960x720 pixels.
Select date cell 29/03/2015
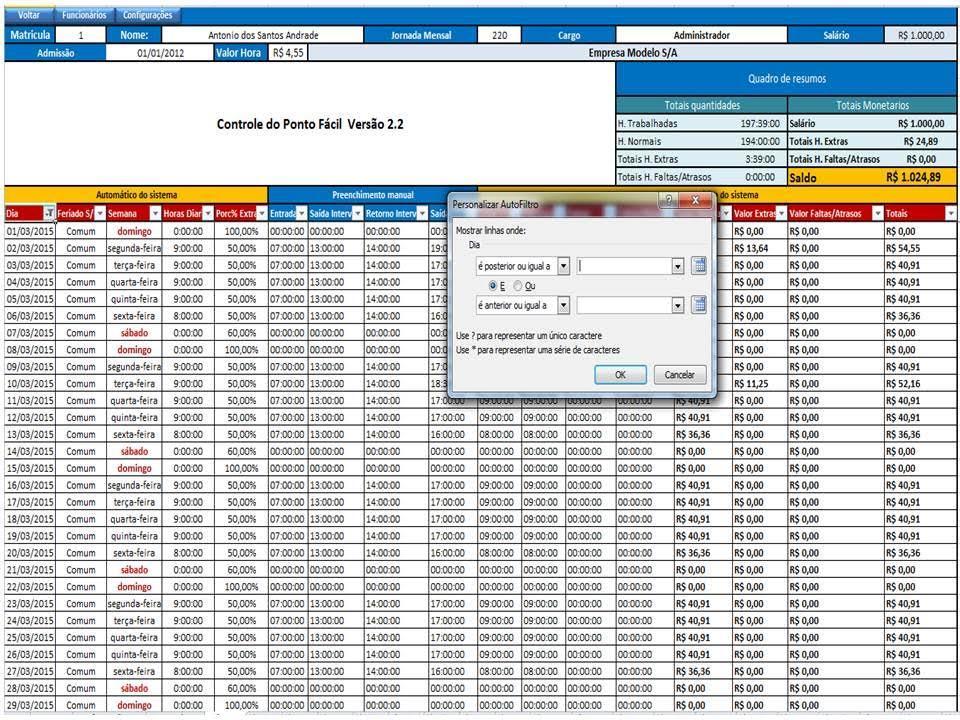[x=30, y=705]
